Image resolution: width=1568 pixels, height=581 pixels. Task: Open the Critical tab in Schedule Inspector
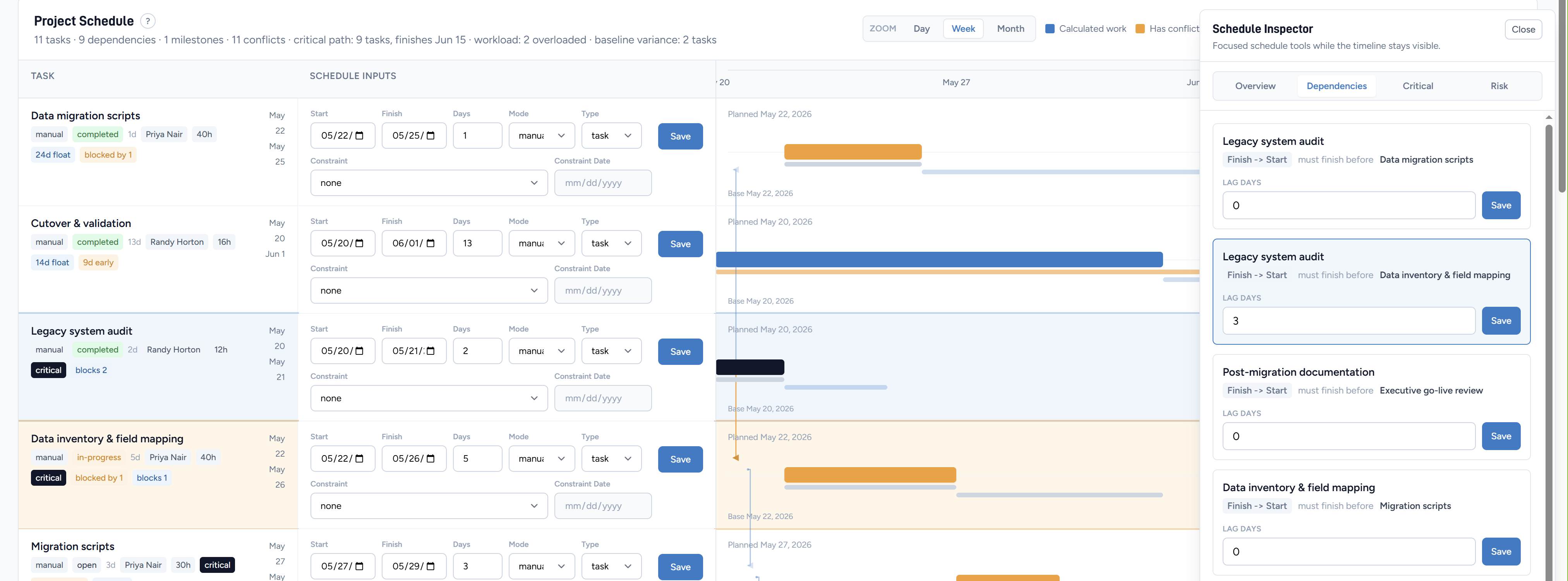coord(1418,86)
